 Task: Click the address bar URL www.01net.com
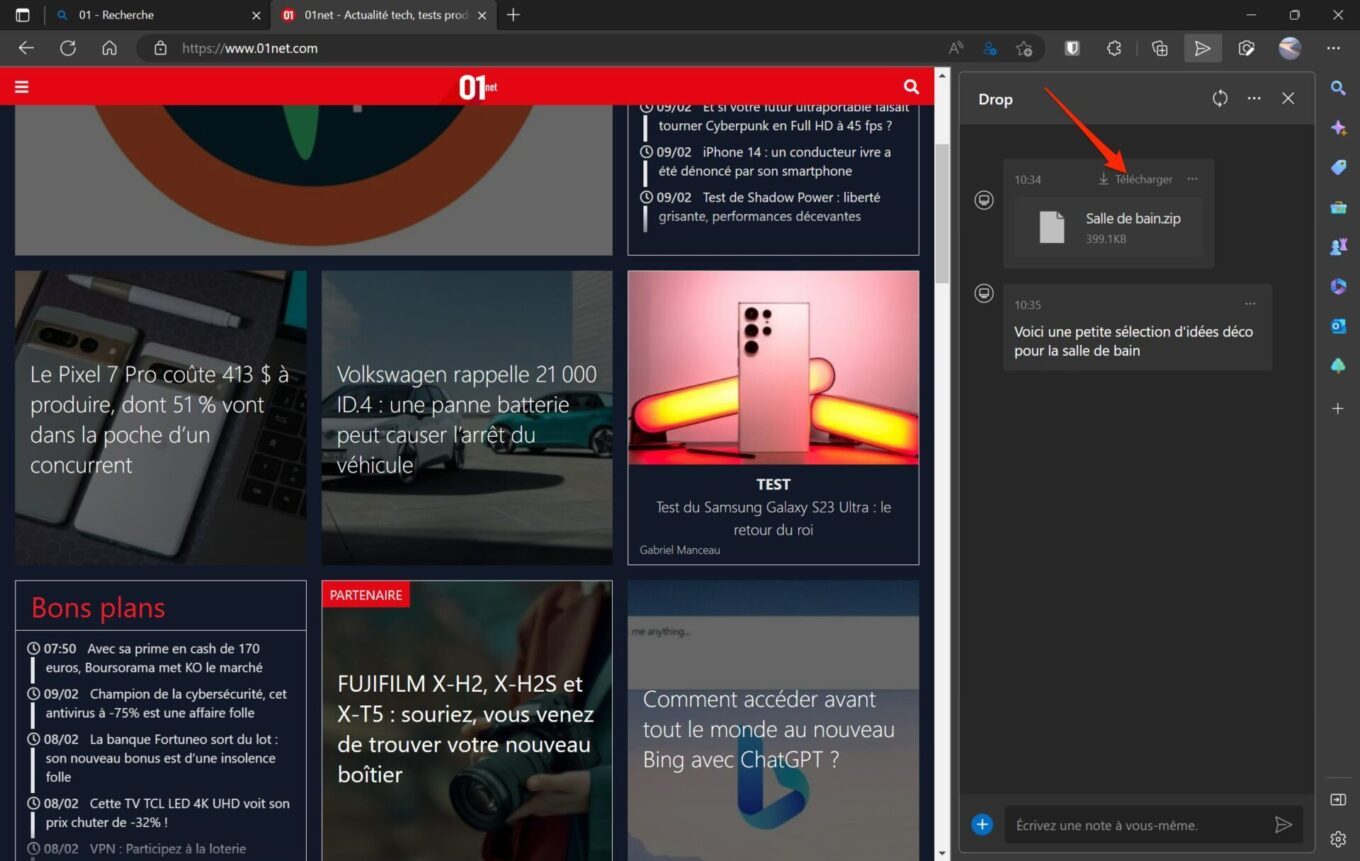click(250, 48)
